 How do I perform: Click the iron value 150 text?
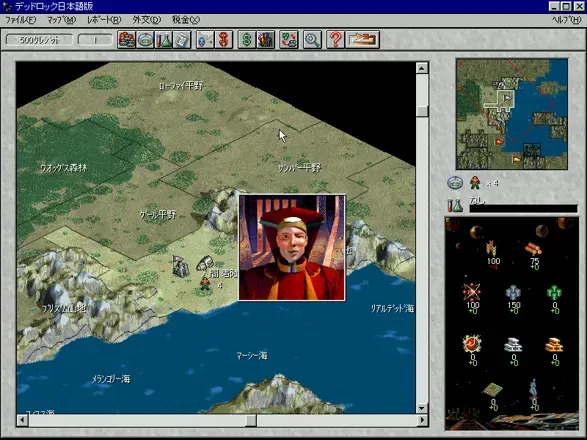(x=514, y=305)
